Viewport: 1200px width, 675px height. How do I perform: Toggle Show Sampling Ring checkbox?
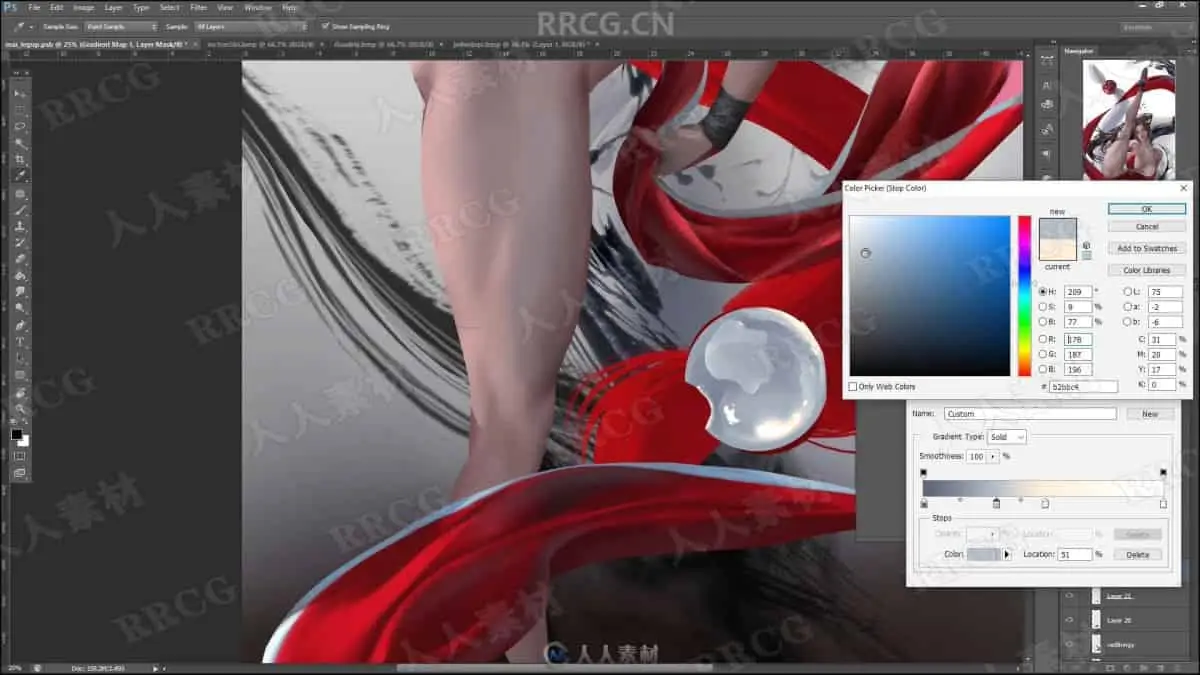(325, 27)
